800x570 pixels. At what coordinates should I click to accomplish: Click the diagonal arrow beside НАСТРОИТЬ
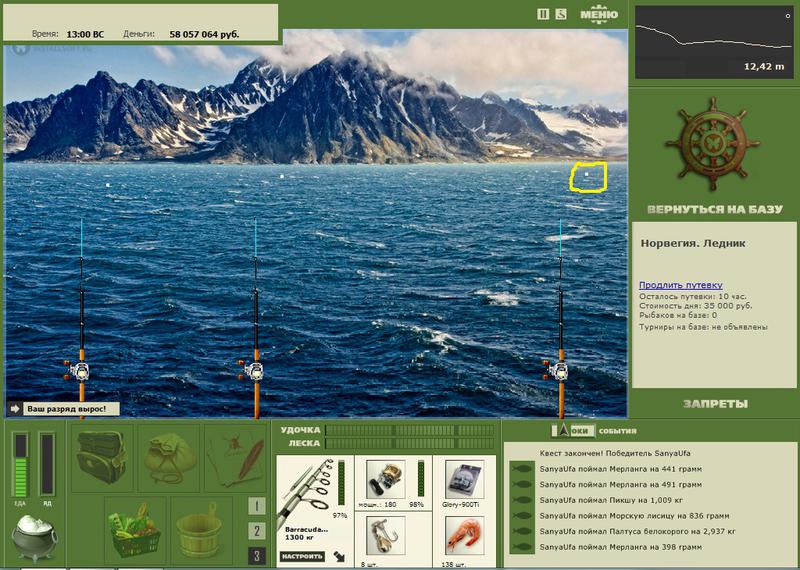click(339, 556)
